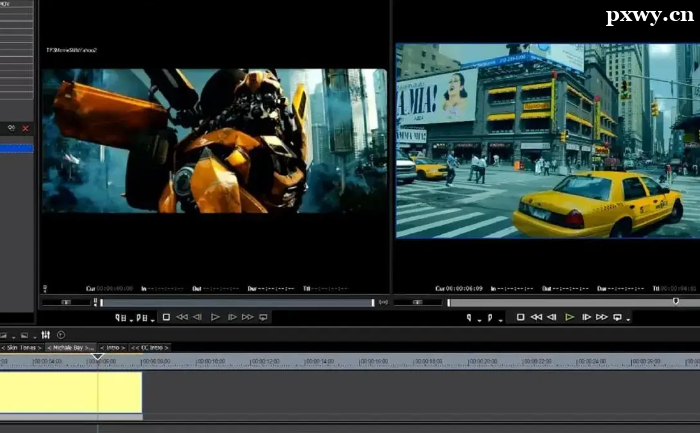Click the green Play button in Recorder
700x433 pixels.
(x=569, y=317)
